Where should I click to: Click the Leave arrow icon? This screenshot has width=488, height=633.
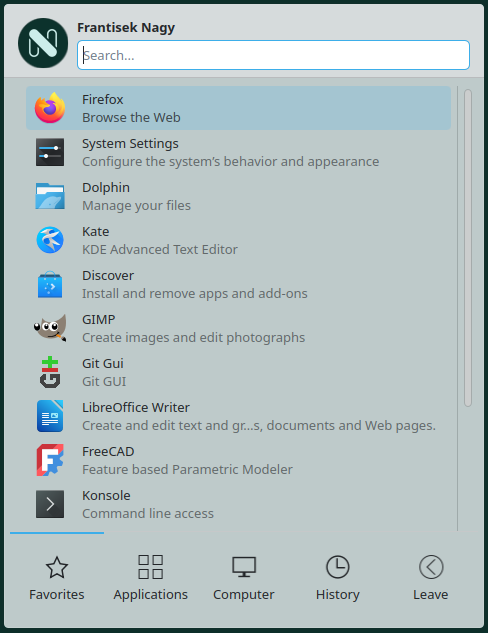[431, 567]
